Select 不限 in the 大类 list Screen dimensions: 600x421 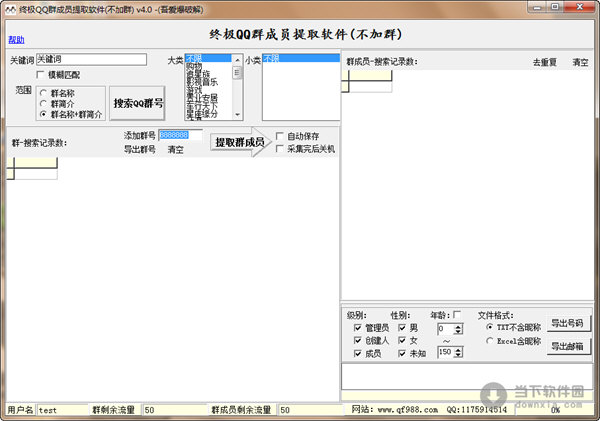coord(208,58)
